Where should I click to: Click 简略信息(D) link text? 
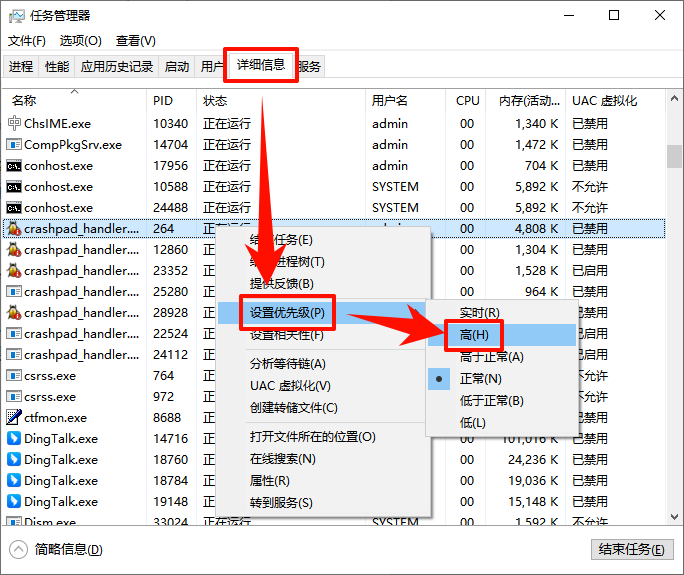tap(69, 549)
